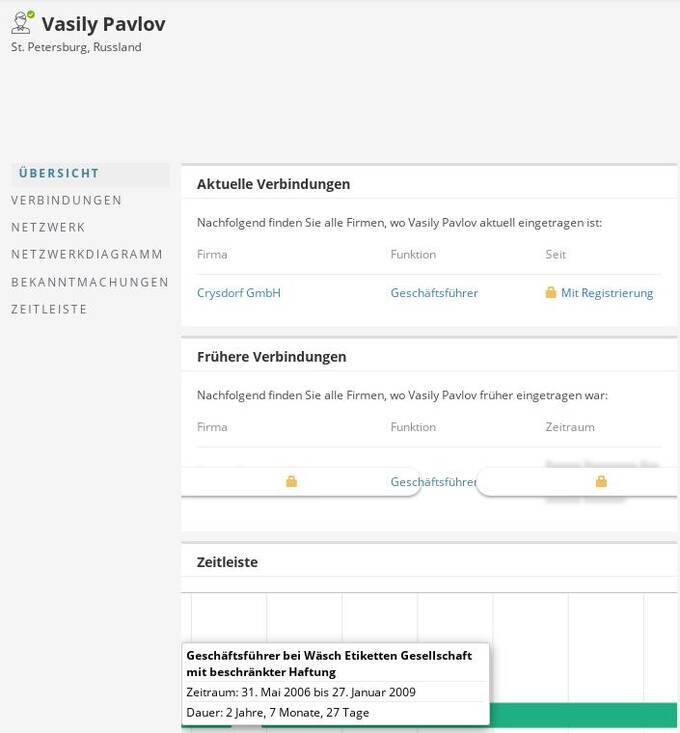Click the lock icon hiding the former Zeitraum
This screenshot has width=680, height=733.
601,481
